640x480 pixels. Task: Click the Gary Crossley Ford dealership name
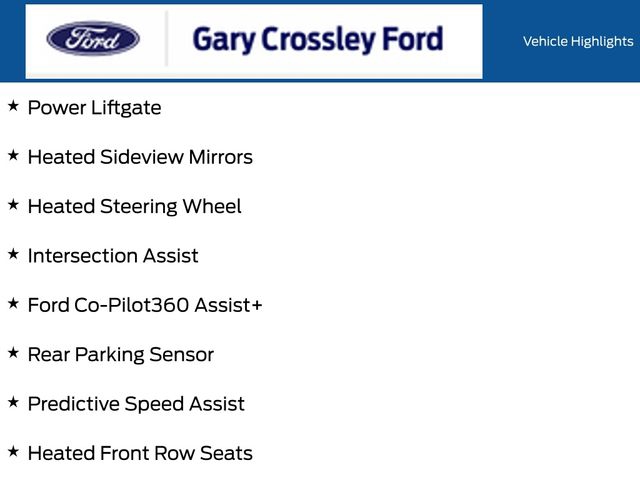(317, 40)
